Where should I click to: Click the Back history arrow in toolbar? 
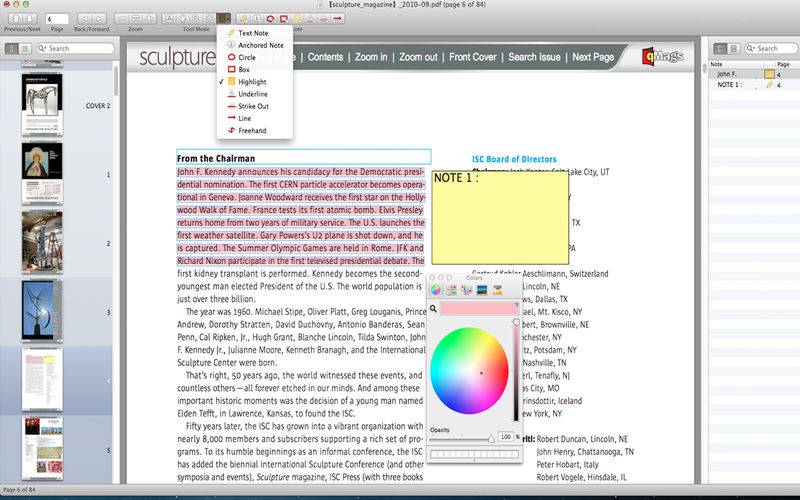tap(85, 19)
